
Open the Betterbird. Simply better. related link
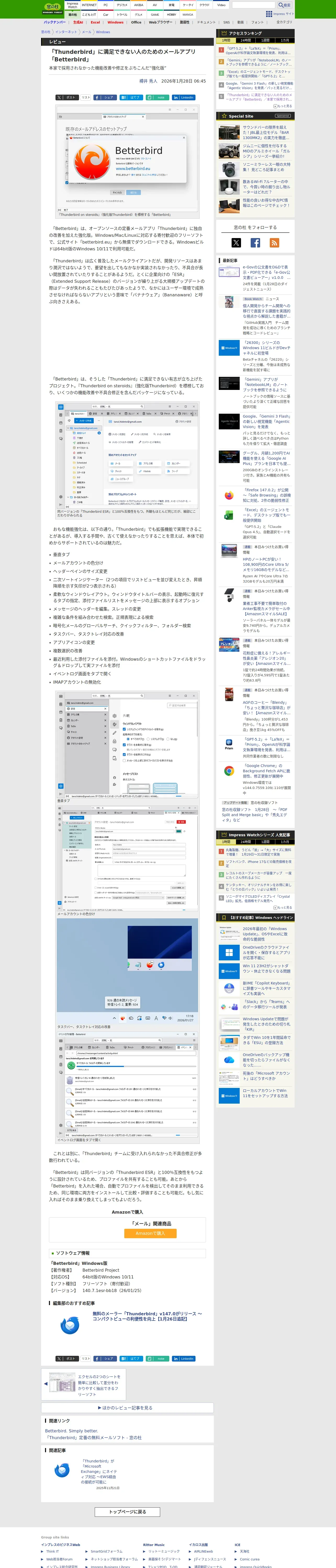click(x=71, y=1431)
